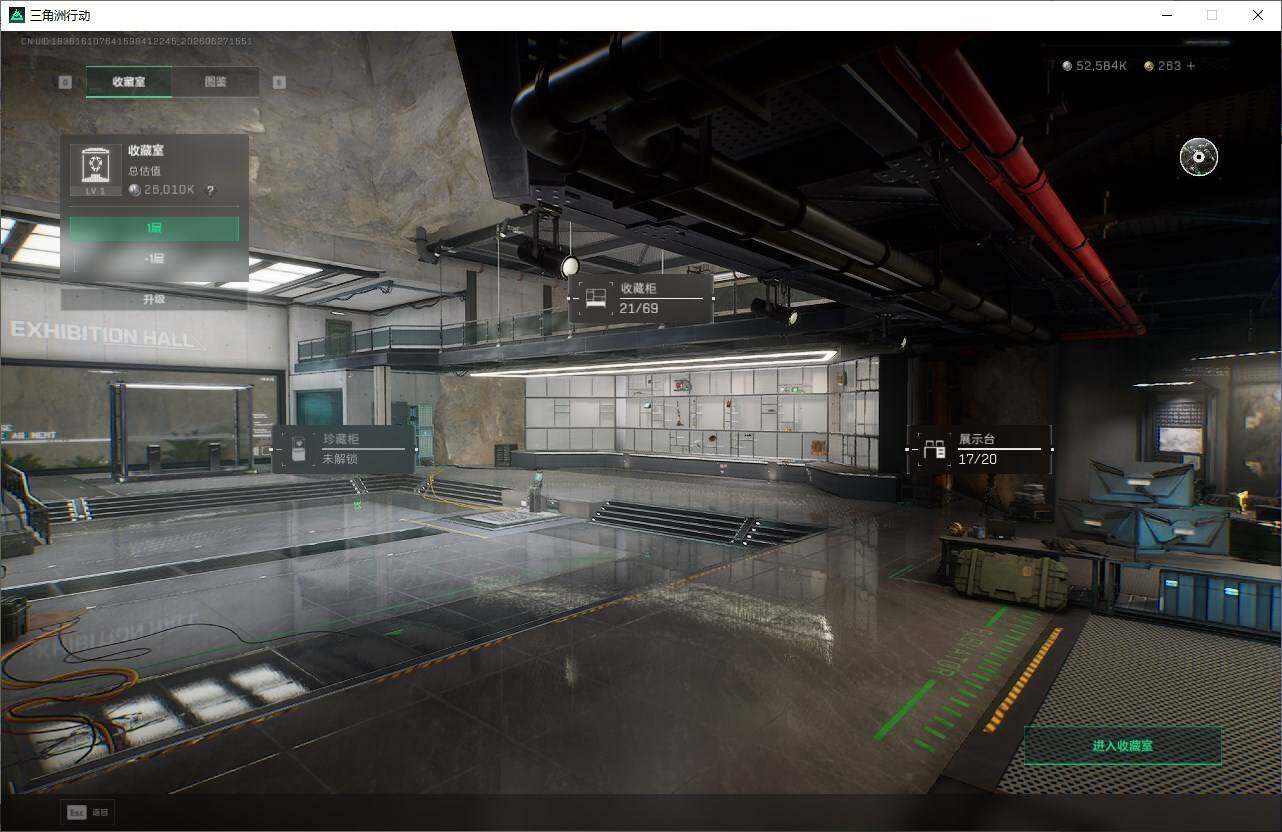The height and width of the screenshot is (832, 1282).
Task: Click the Q previous-tab key icon
Action: tap(65, 82)
